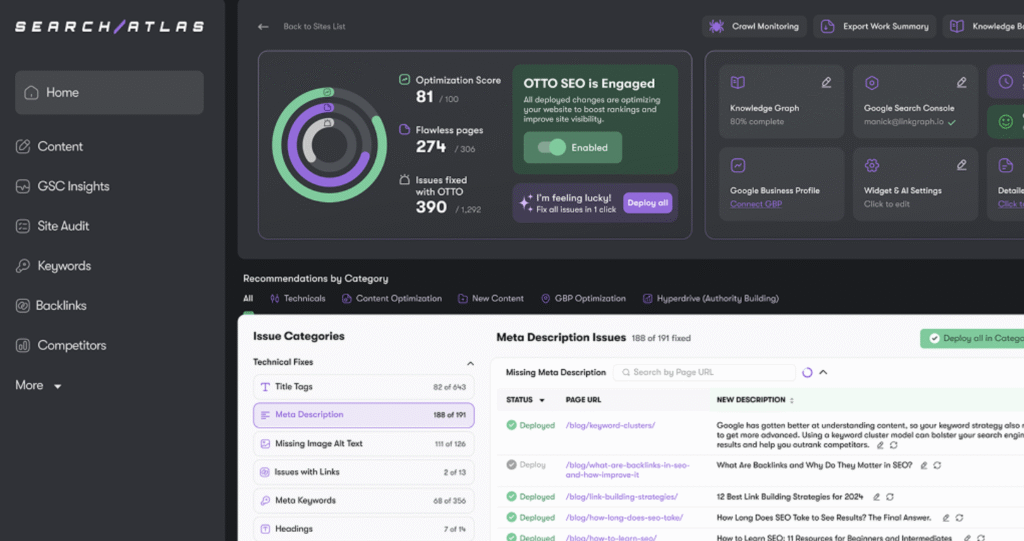1024x541 pixels.
Task: Click the I'm feeling lucky sparkle icon
Action: click(x=526, y=203)
